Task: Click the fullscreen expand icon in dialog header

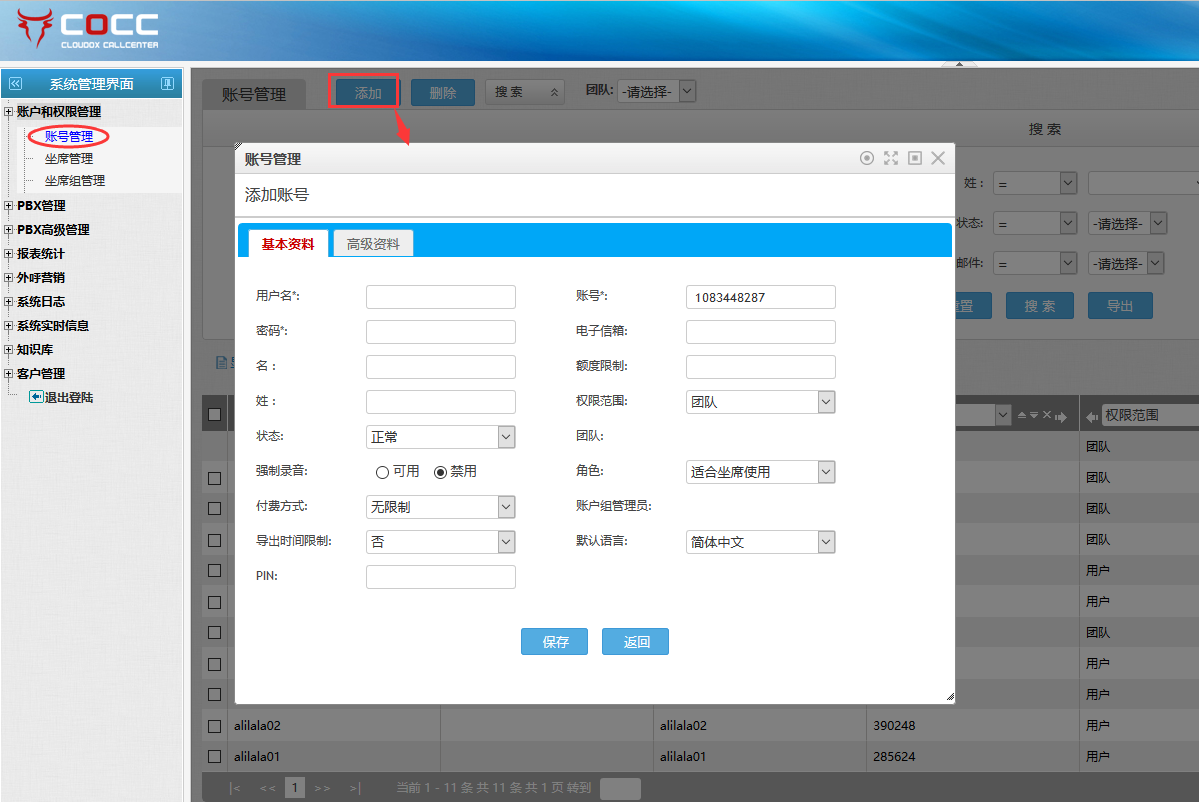Action: pos(890,158)
